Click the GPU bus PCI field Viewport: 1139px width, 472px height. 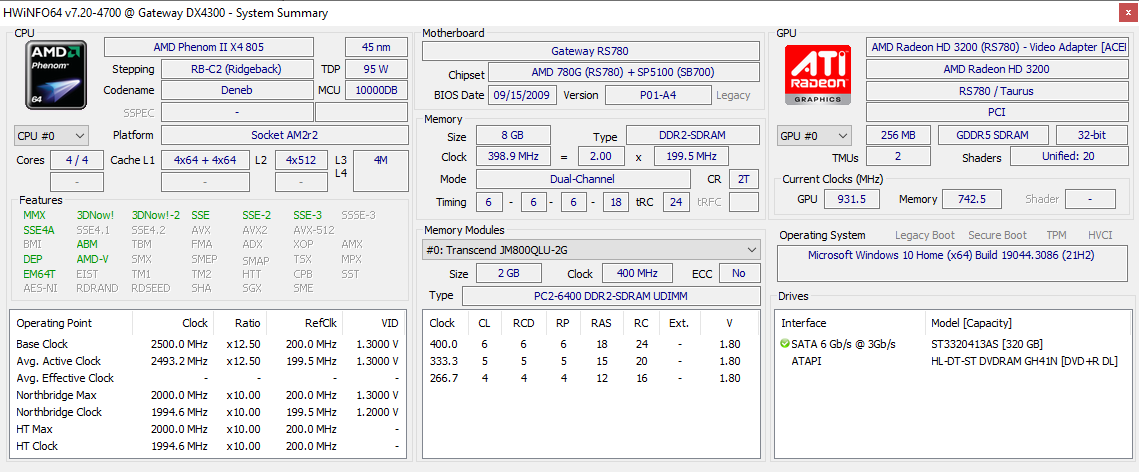tap(997, 113)
